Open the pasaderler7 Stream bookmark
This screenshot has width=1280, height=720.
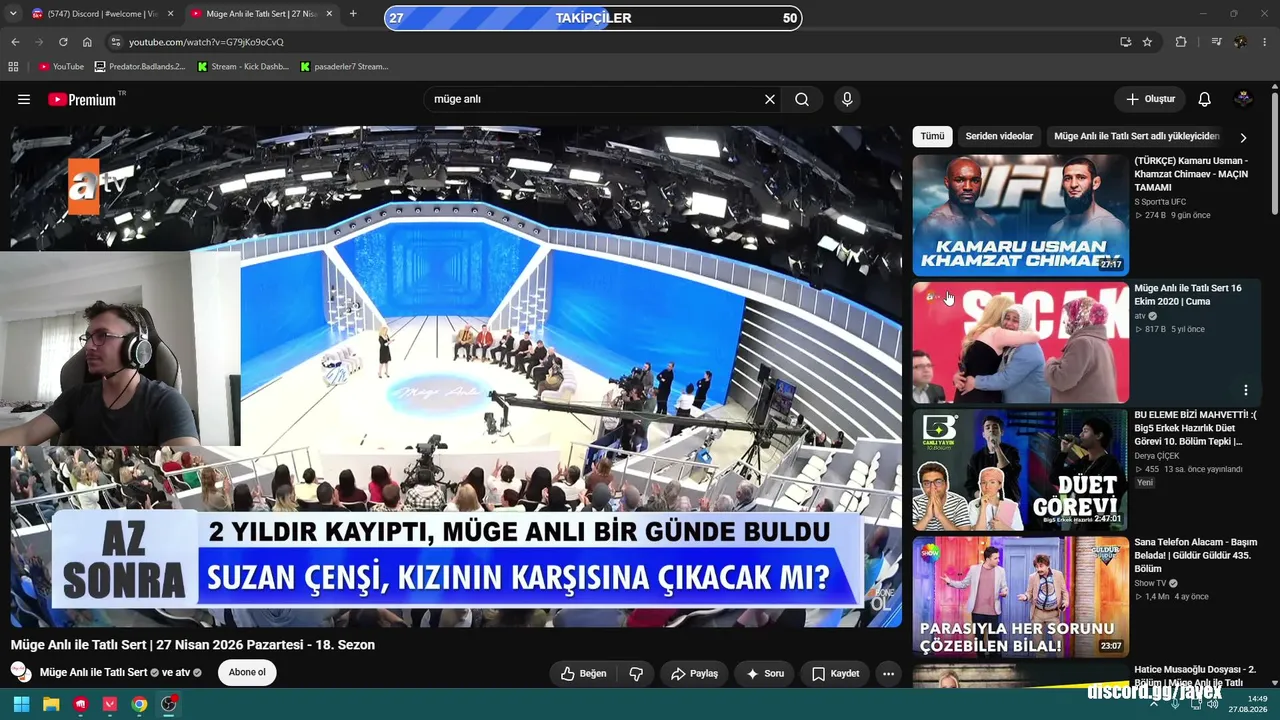click(344, 67)
